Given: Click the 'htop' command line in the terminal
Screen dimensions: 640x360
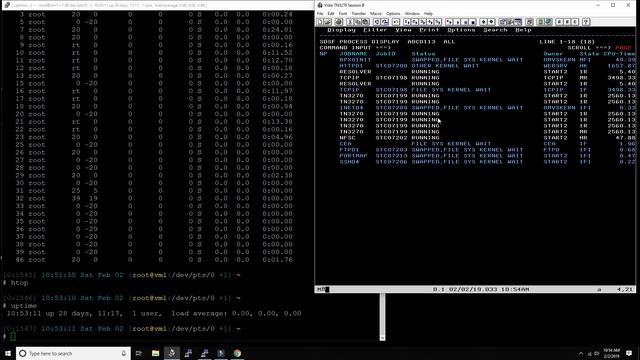Looking at the screenshot, I should [x=16, y=282].
